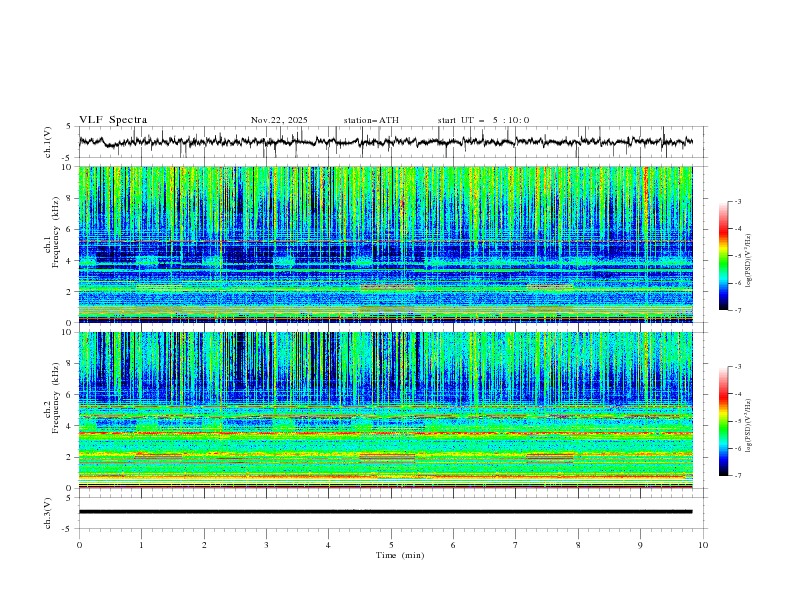
Task: Click the 0 minute tick label on time axis
Action: click(79, 545)
